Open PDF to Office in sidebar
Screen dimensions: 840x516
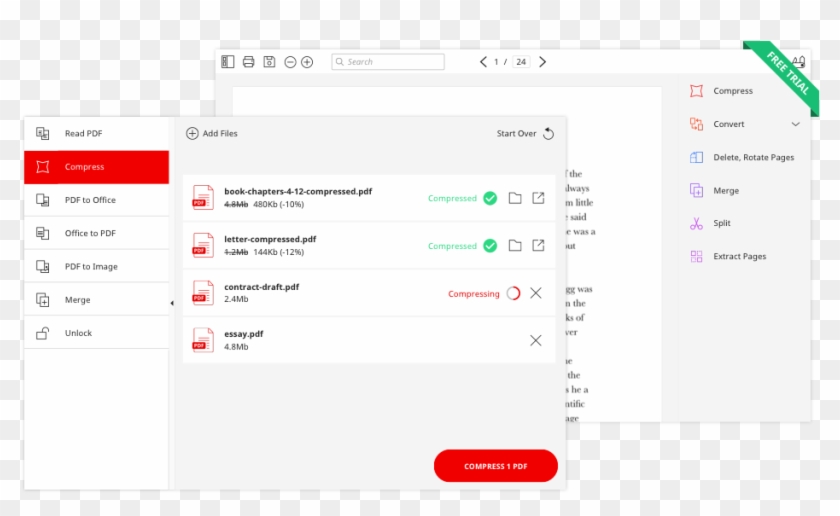[x=96, y=200]
